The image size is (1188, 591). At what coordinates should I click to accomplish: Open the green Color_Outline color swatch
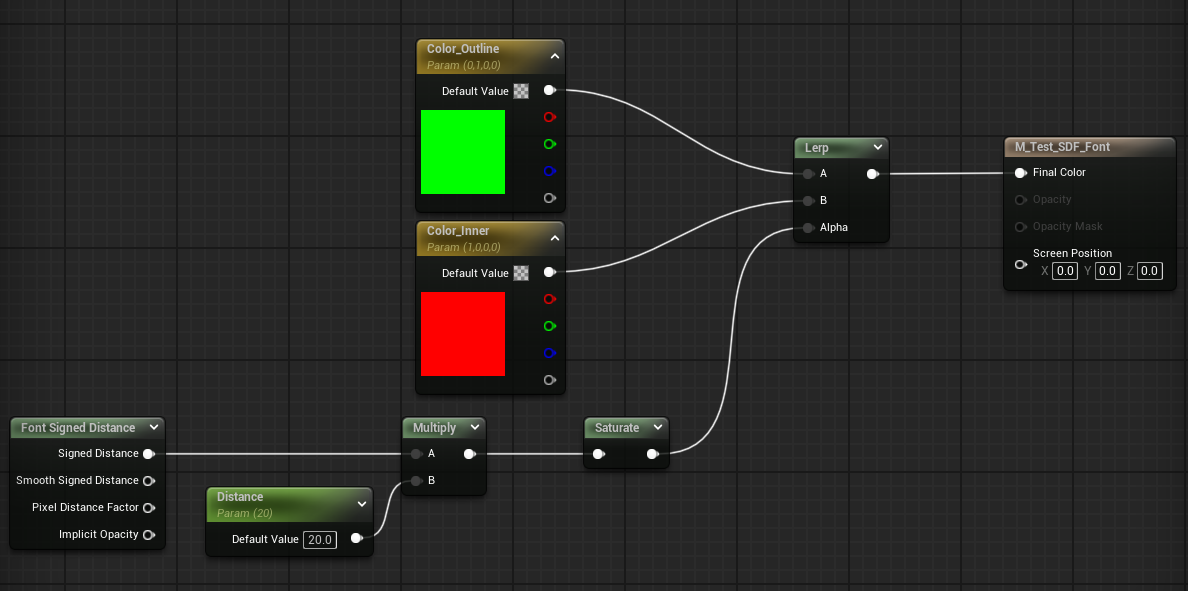(463, 152)
